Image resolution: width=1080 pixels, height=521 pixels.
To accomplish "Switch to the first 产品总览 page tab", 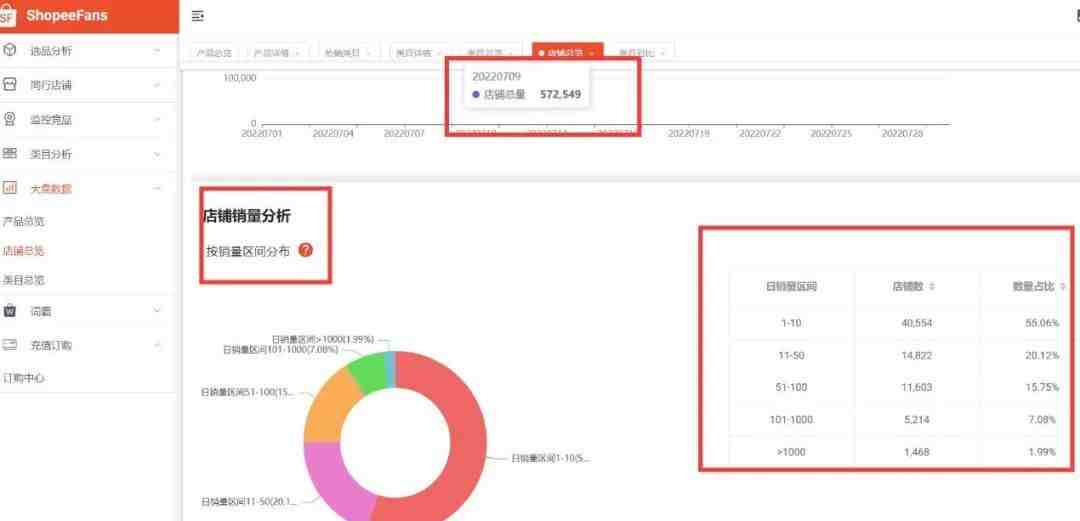I will (x=214, y=52).
